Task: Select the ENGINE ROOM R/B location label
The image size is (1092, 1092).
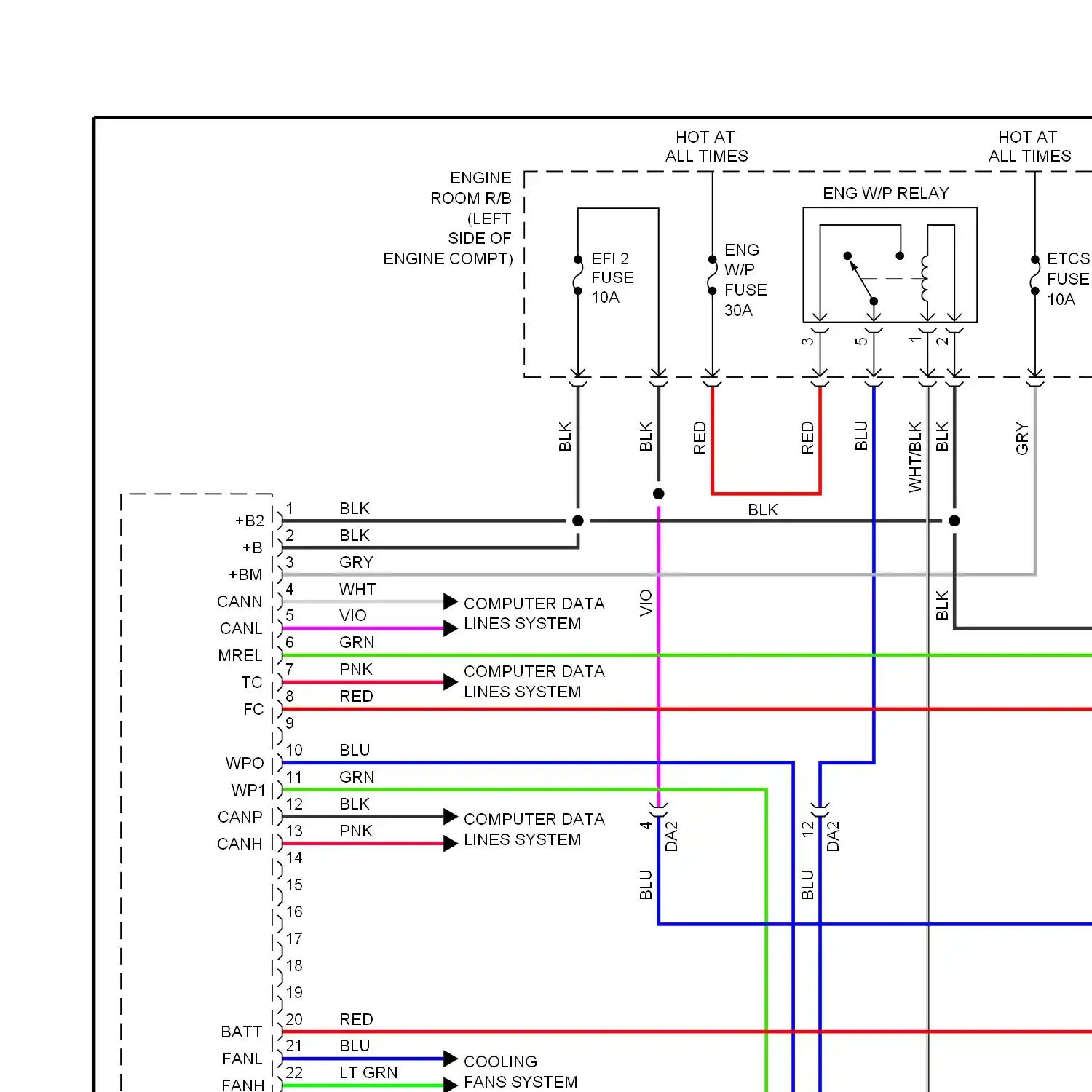Action: 448,218
